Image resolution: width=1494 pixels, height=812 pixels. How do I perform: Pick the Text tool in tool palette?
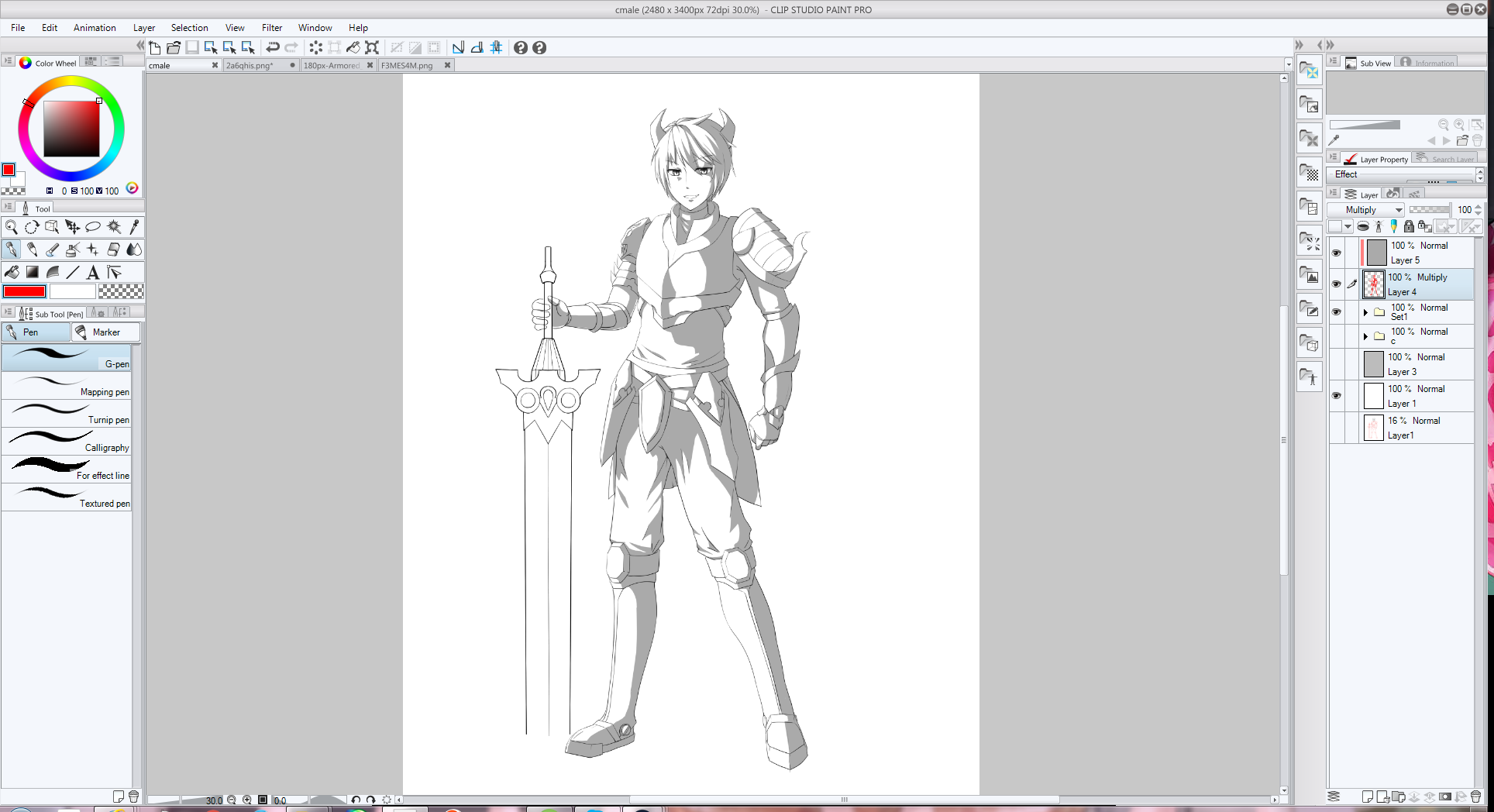(x=93, y=272)
